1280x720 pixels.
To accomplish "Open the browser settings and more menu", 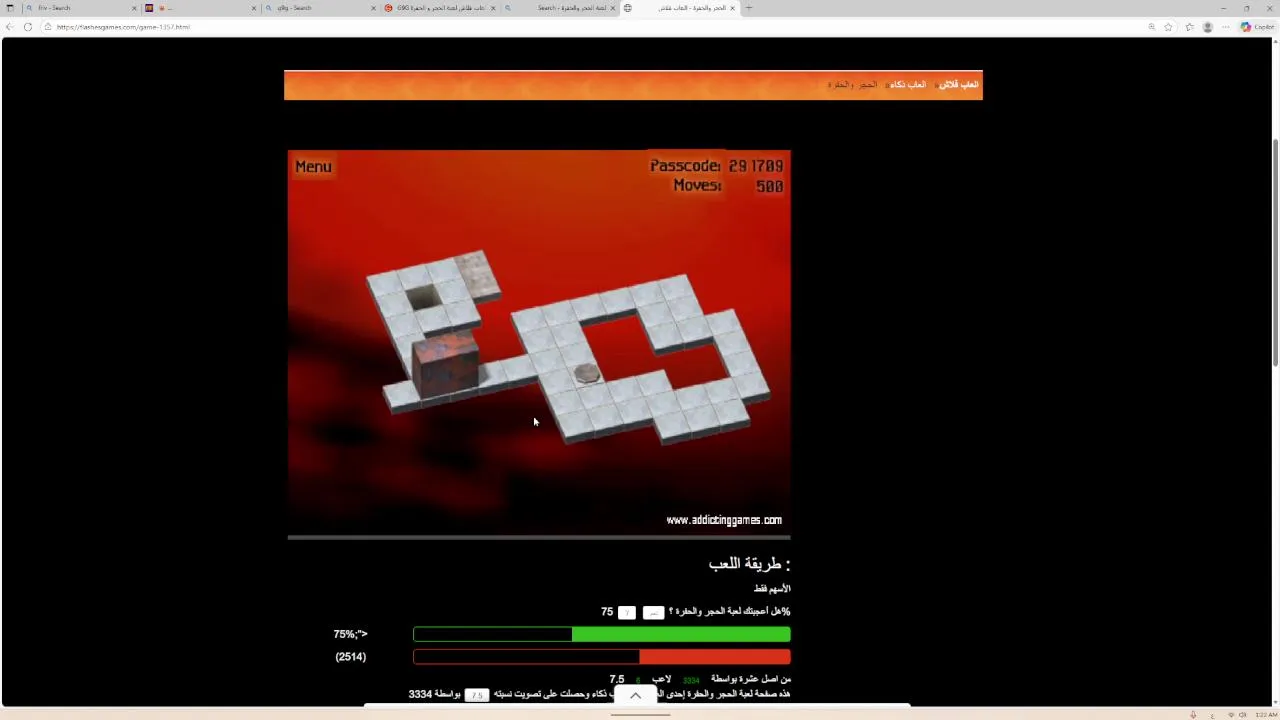I will tap(1226, 27).
